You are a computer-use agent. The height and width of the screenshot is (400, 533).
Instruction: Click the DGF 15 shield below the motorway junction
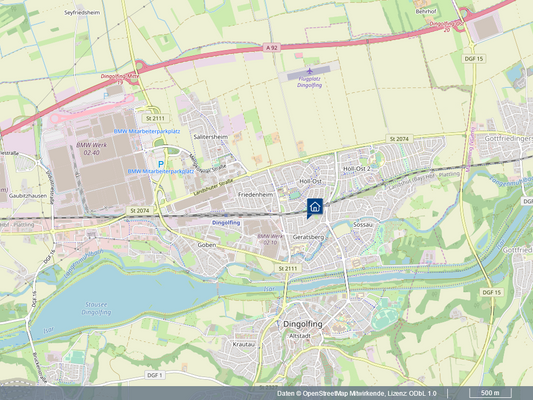coord(474,59)
